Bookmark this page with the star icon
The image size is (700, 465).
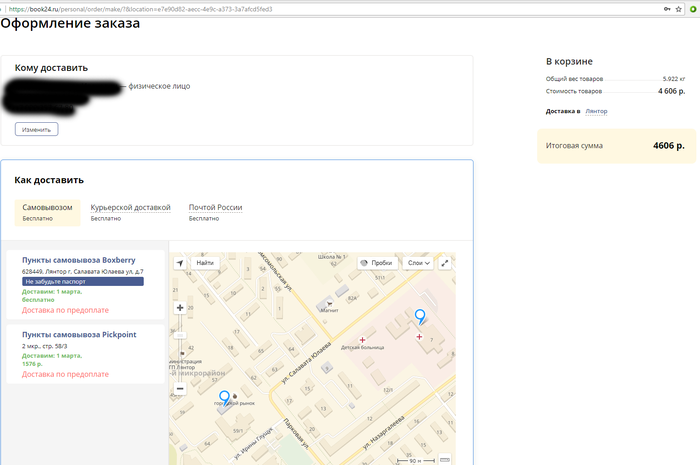click(x=680, y=8)
